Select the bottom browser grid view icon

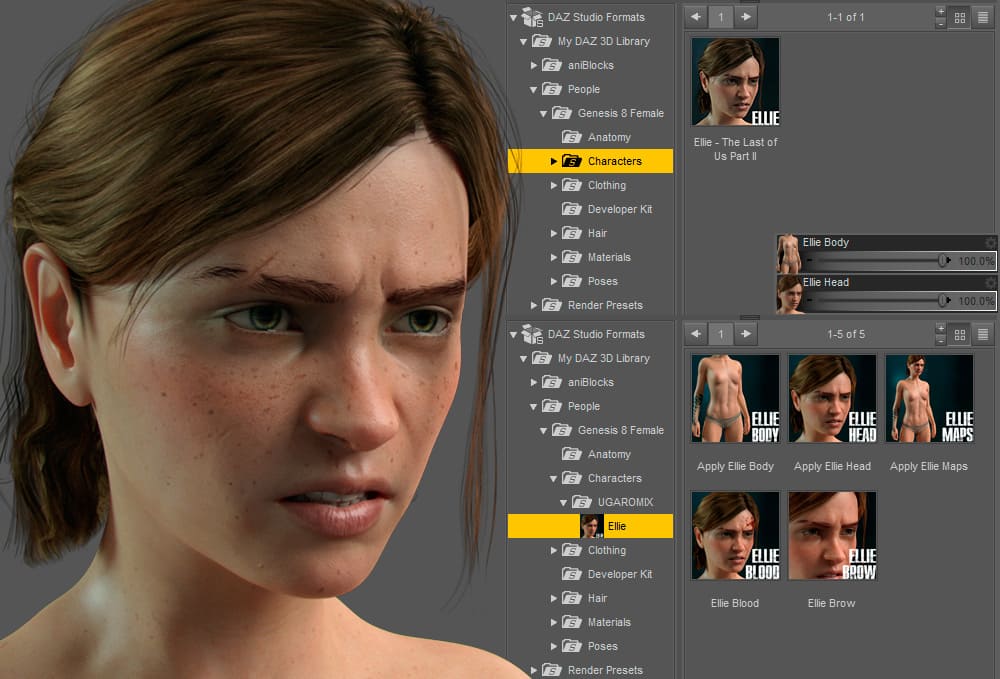[960, 334]
